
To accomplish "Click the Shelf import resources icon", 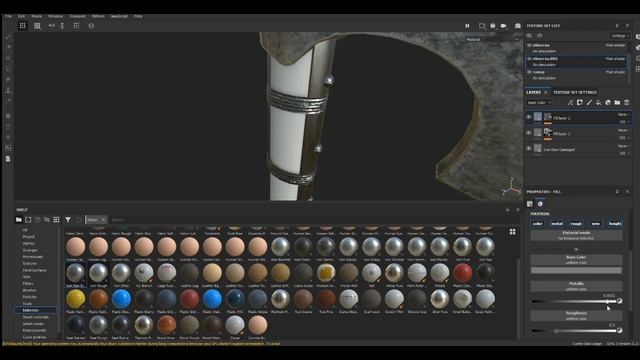I will pyautogui.click(x=56, y=220).
